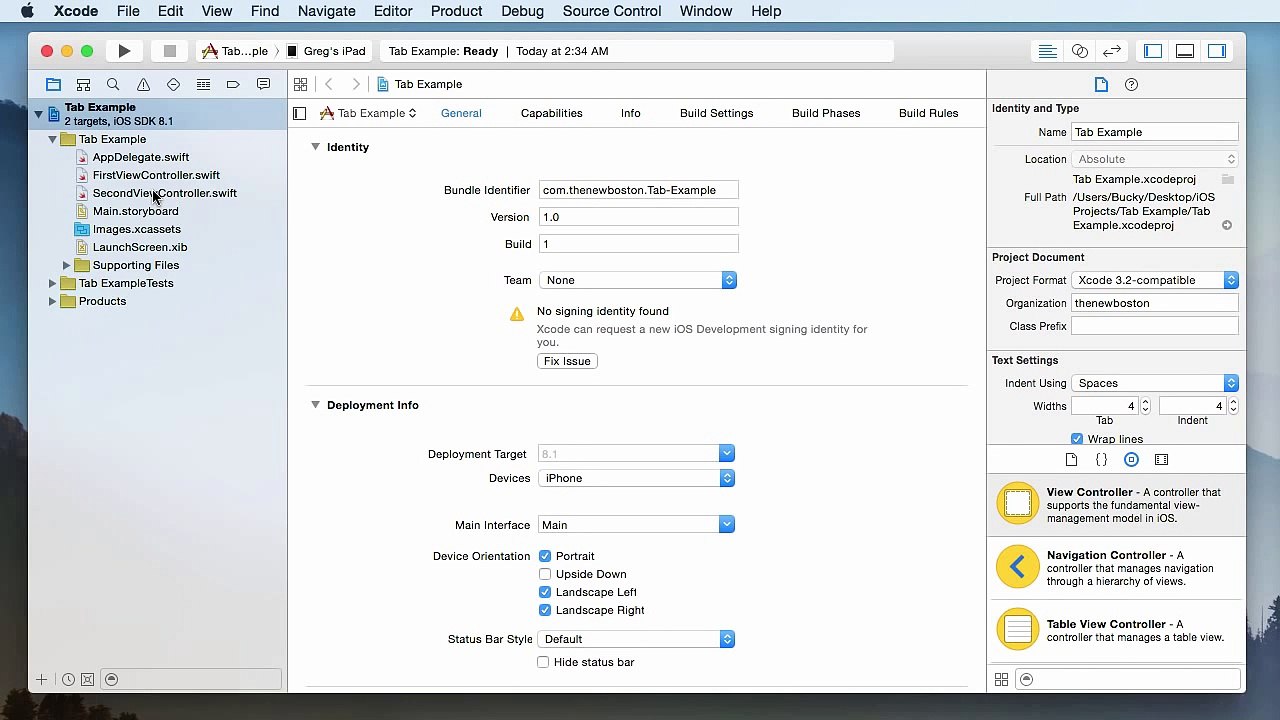Show the File inspector
The width and height of the screenshot is (1280, 720).
1101,85
